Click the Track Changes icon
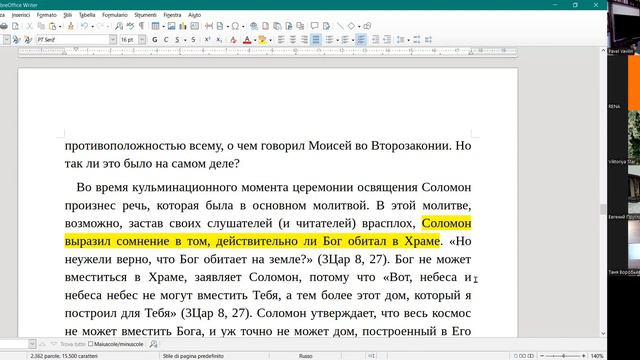This screenshot has height=360, width=640. 326,26
